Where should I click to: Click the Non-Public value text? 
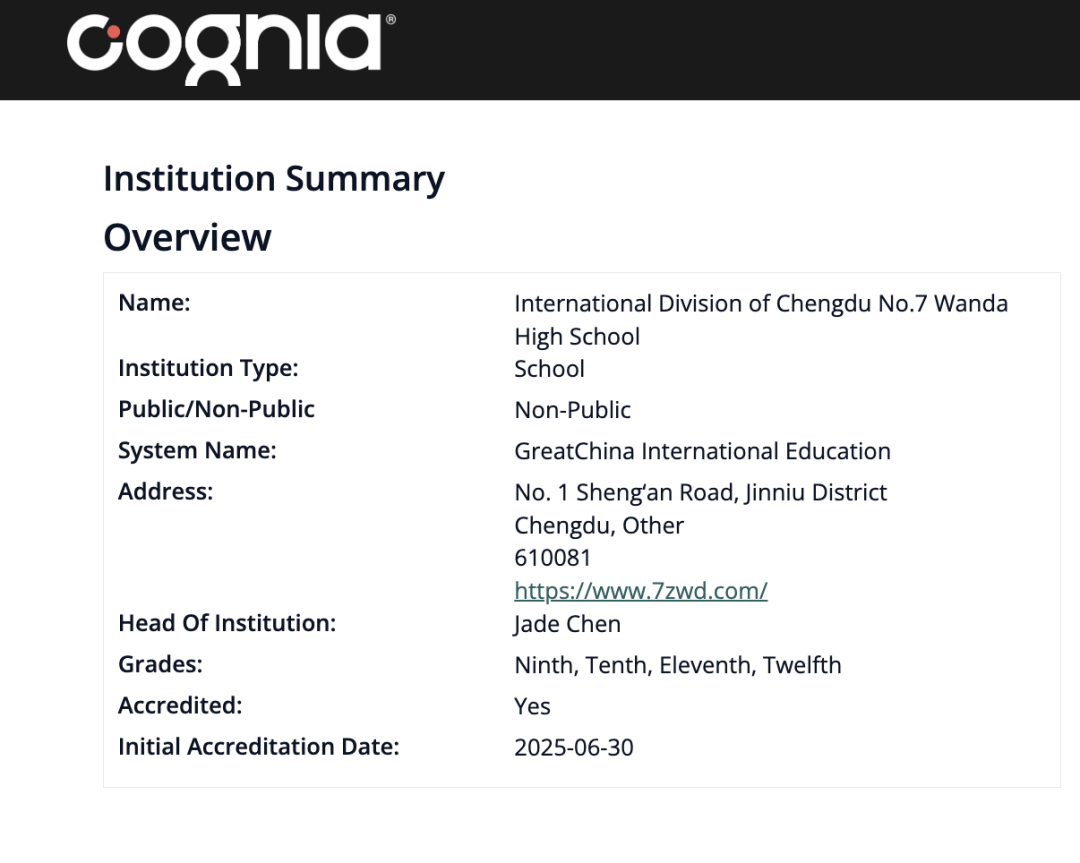pos(572,410)
